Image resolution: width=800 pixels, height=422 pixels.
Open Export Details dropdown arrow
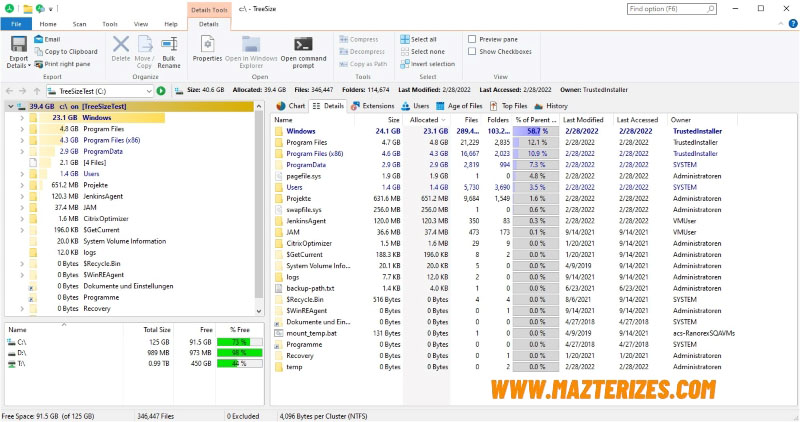click(29, 66)
